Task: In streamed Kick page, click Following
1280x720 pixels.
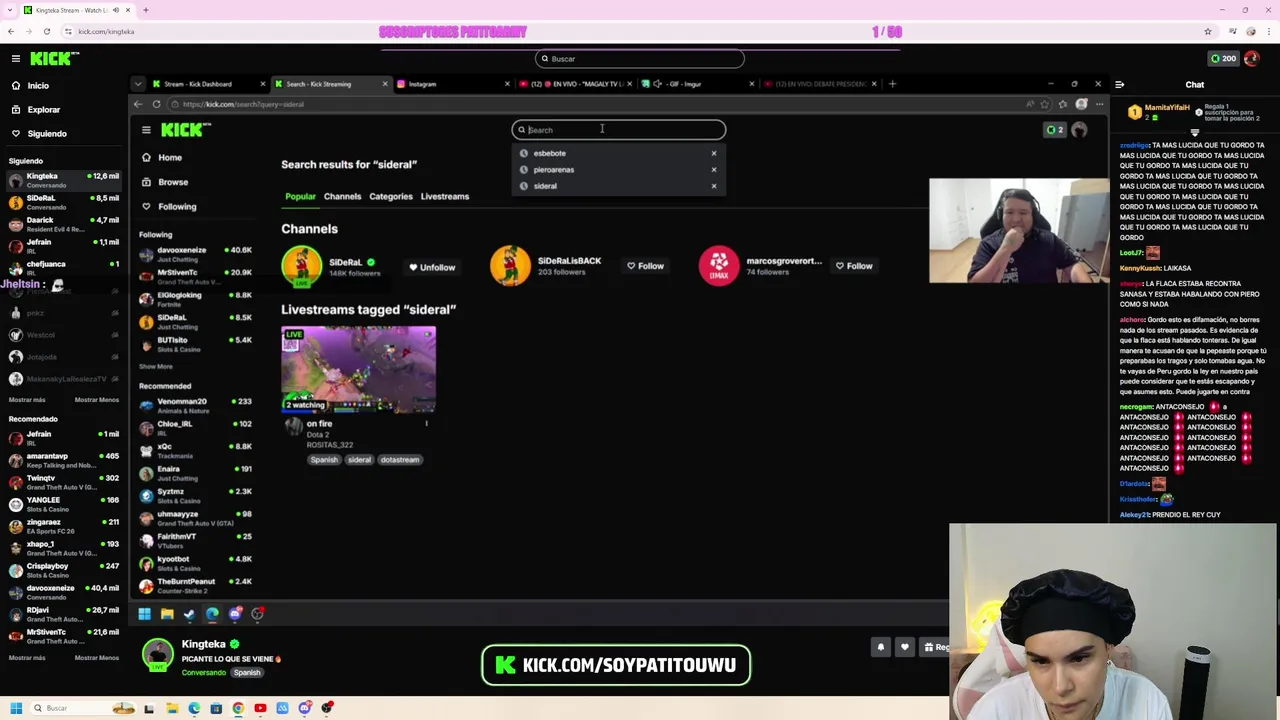Action: click(x=176, y=207)
